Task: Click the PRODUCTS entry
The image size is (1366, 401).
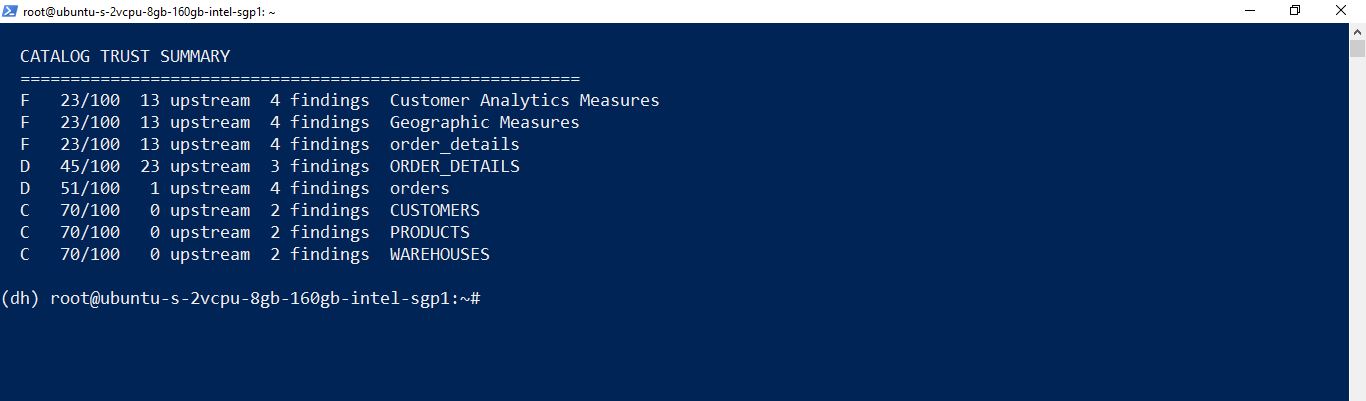Action: tap(429, 232)
